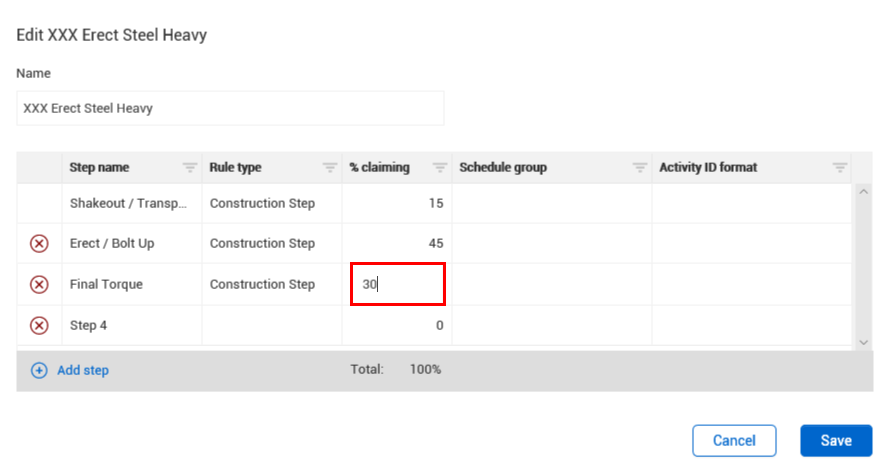Open the Rule type column filter menu
Image resolution: width=891 pixels, height=466 pixels.
click(x=330, y=168)
